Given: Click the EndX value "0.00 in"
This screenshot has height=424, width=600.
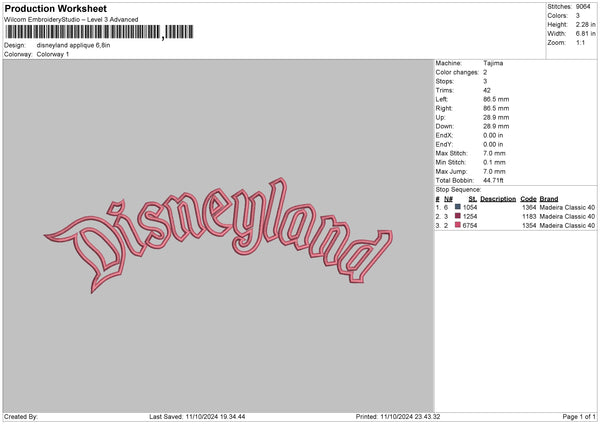Looking at the screenshot, I should click(493, 135).
